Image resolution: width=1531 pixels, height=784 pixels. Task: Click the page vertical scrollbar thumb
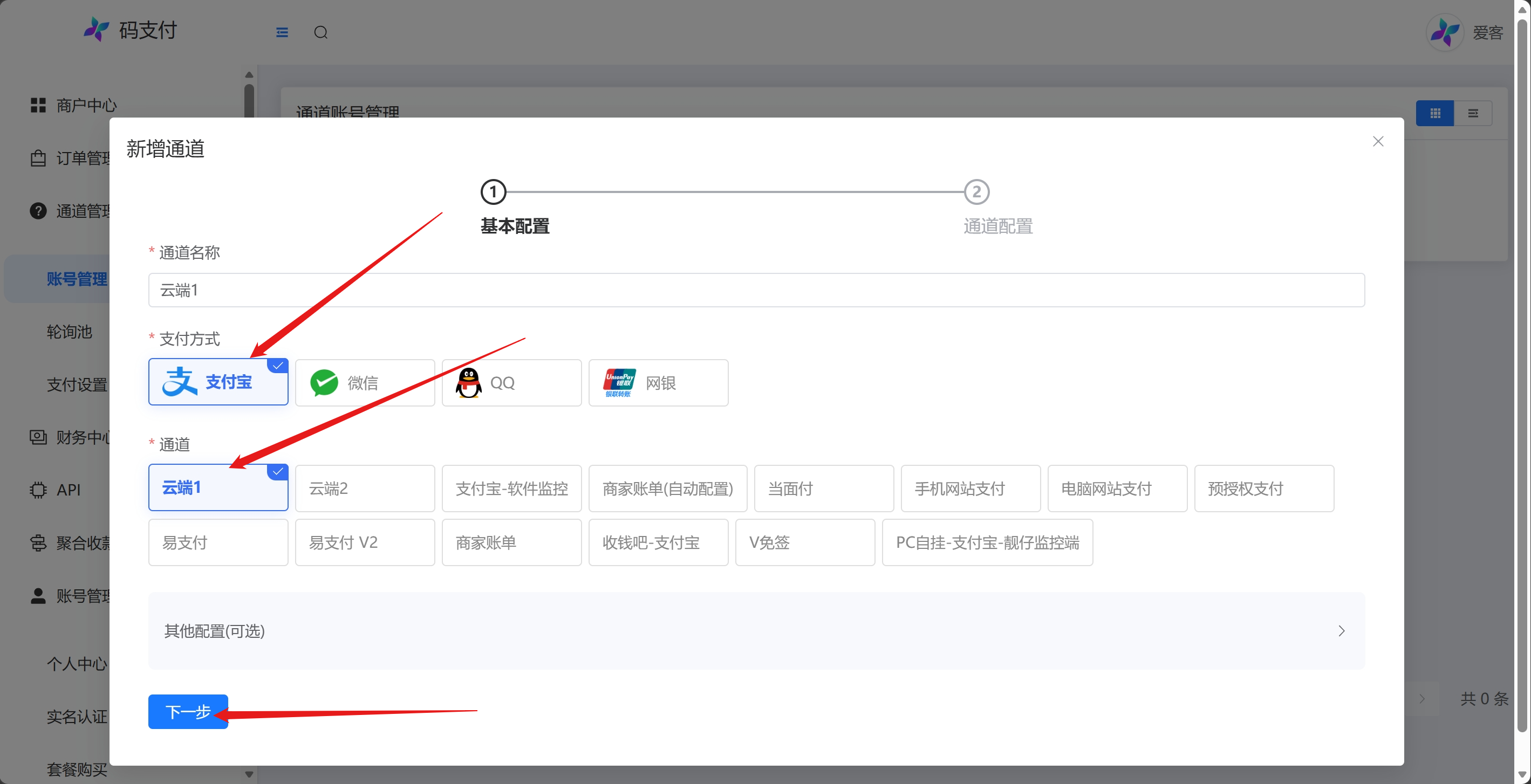[1522, 374]
